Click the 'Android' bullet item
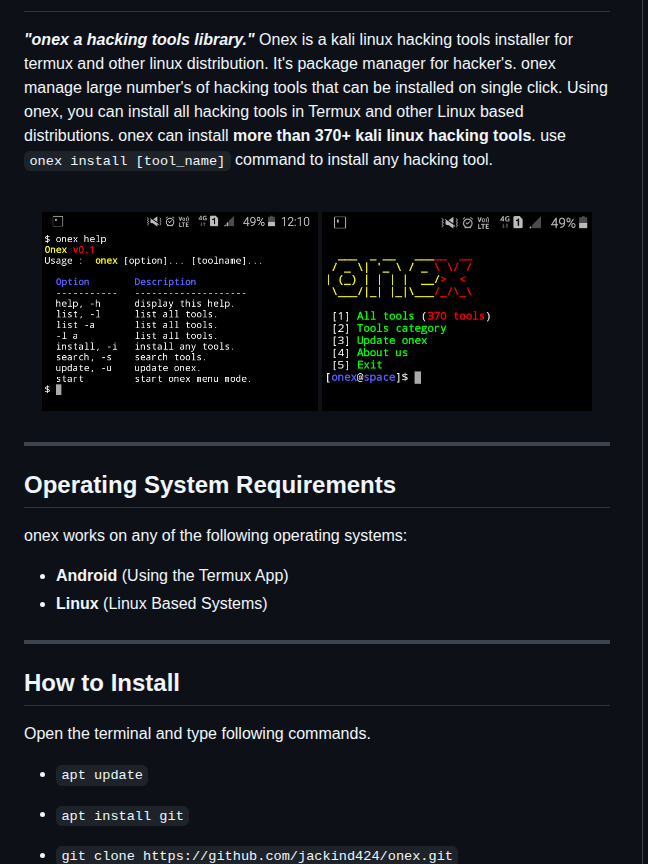This screenshot has height=864, width=648. click(x=172, y=576)
